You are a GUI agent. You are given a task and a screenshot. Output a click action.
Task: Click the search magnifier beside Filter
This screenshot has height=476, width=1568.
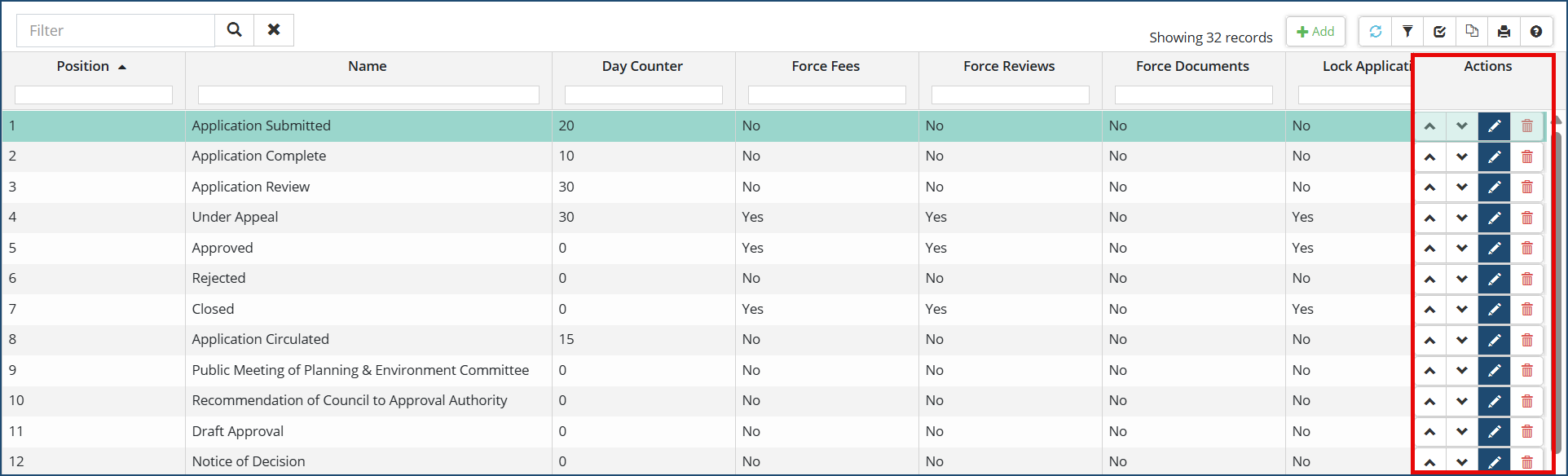click(x=235, y=30)
